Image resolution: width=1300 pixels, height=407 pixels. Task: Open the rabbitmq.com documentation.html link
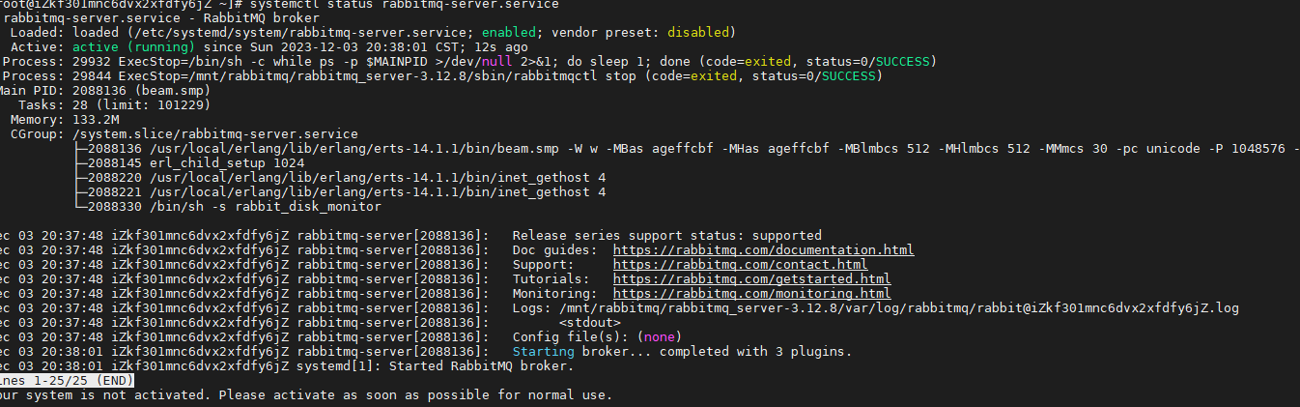click(763, 250)
